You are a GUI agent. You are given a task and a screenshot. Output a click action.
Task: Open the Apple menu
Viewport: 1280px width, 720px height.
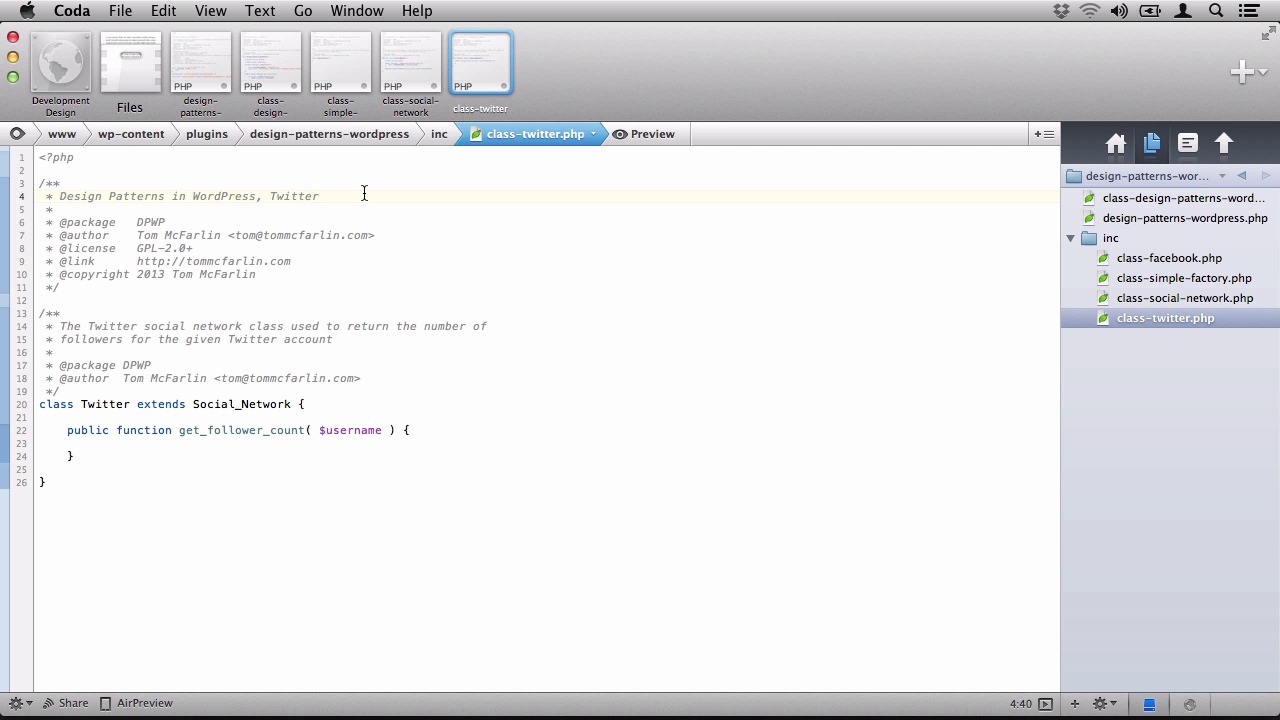tap(27, 11)
